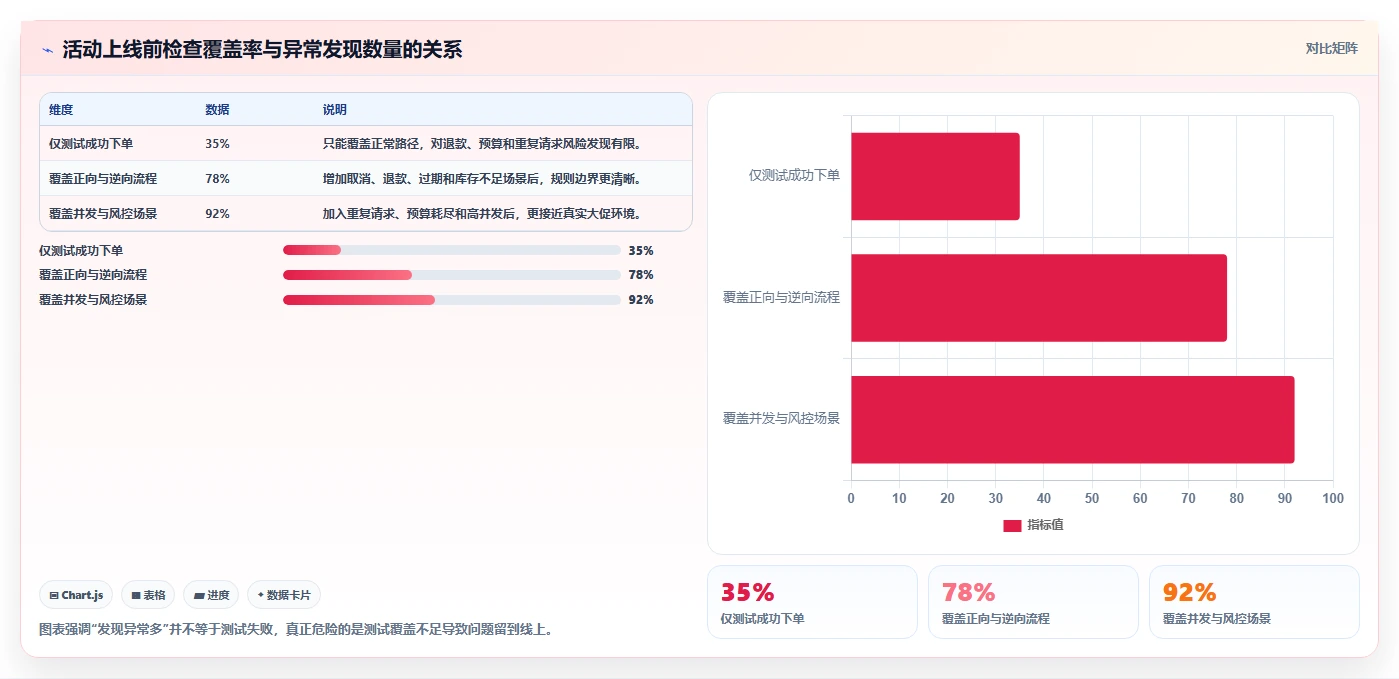
Task: Select the 表格 tag chip
Action: [148, 595]
